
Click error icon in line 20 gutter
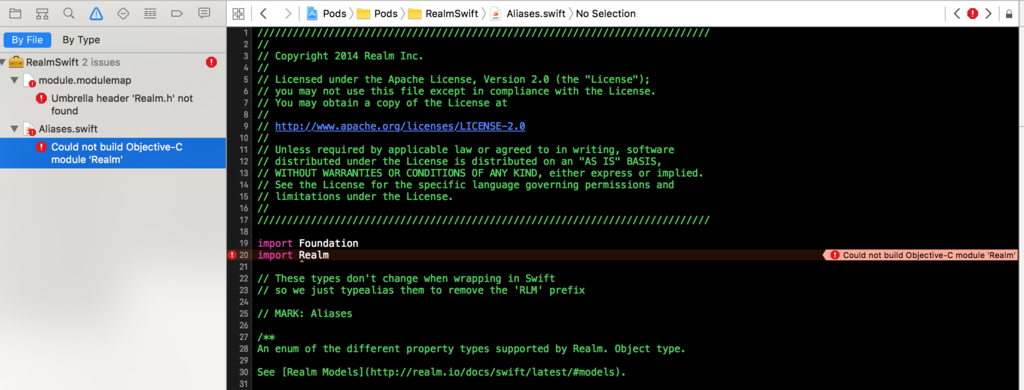(232, 255)
